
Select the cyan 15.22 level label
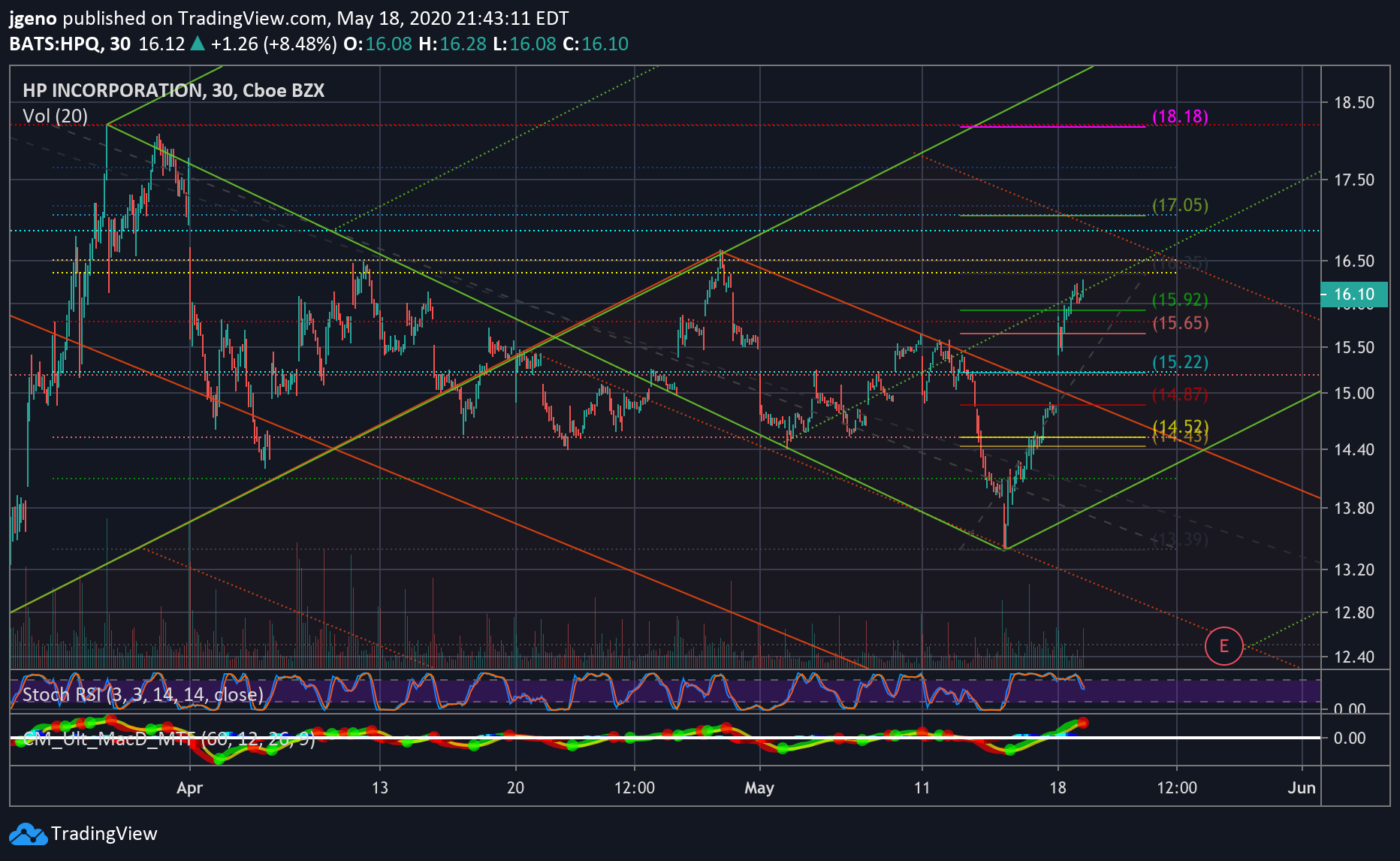(1180, 363)
